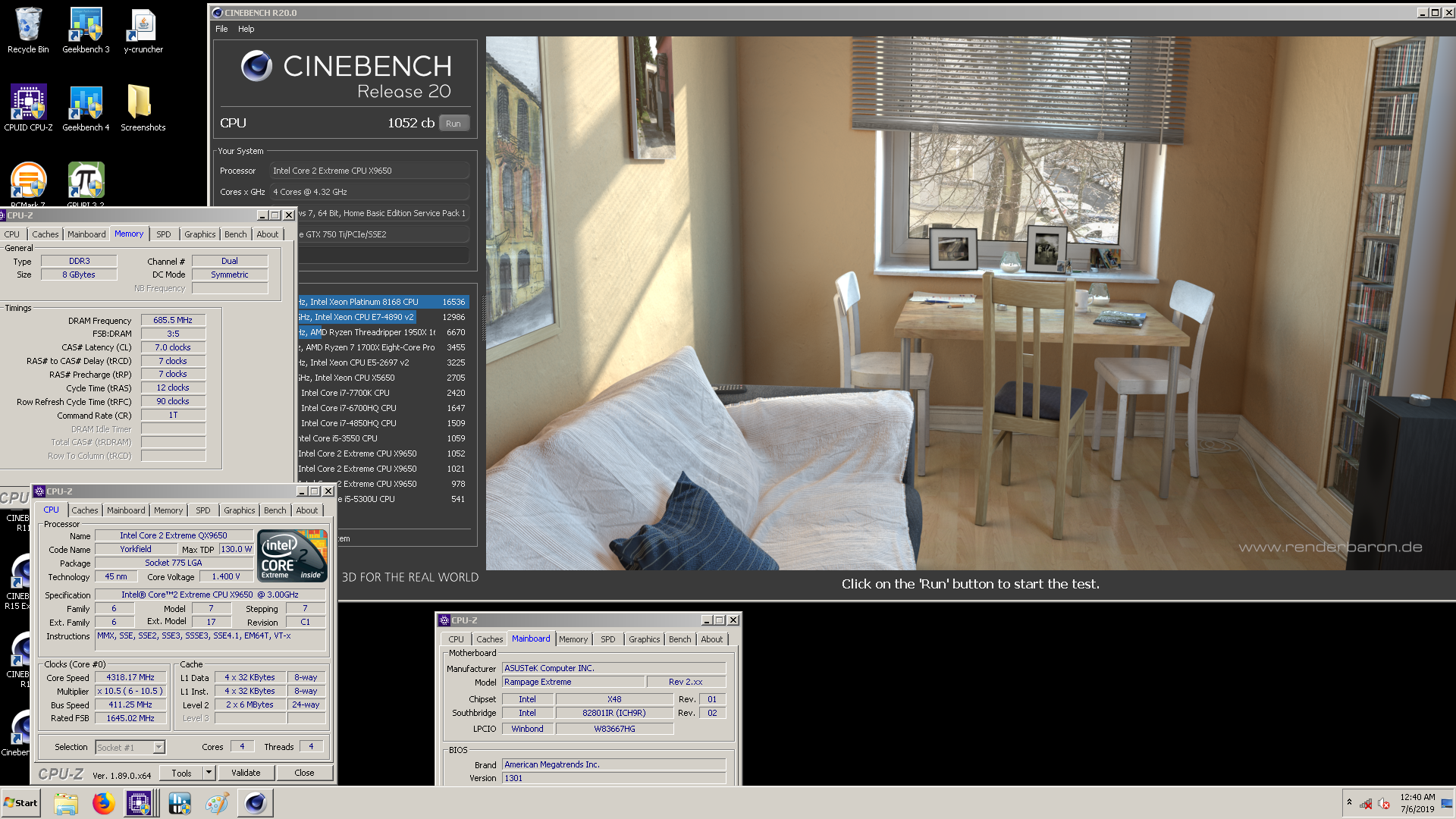Launch the CPUID CPU-Z desktop shortcut
Viewport: 1456px width, 819px height.
click(28, 108)
